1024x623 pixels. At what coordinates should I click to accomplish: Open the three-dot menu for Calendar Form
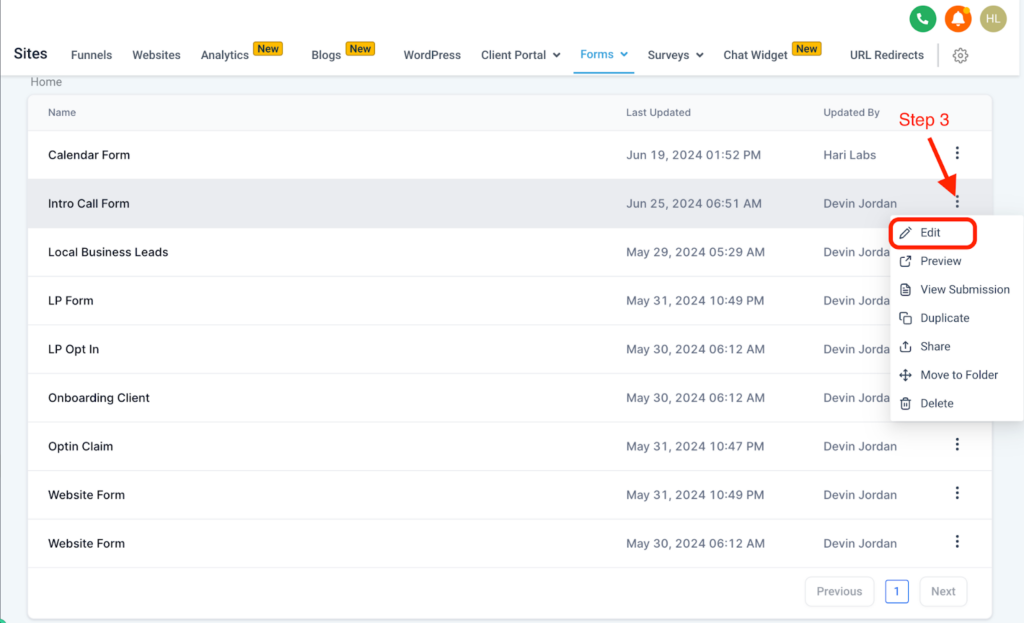(957, 153)
